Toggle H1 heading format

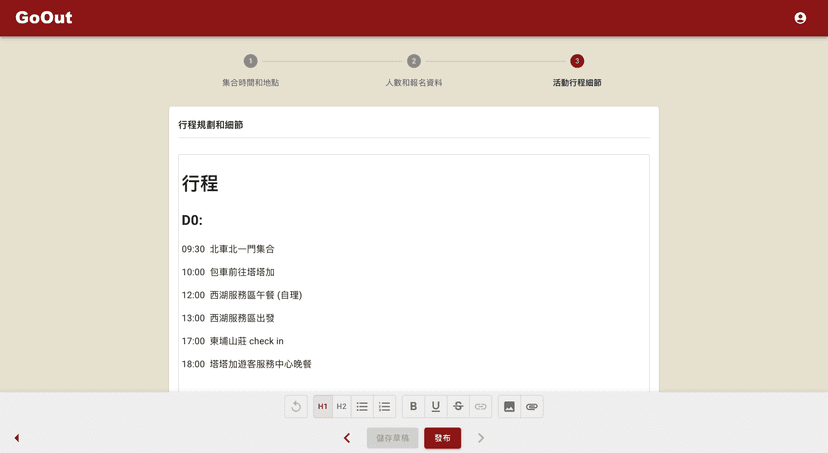coord(322,407)
